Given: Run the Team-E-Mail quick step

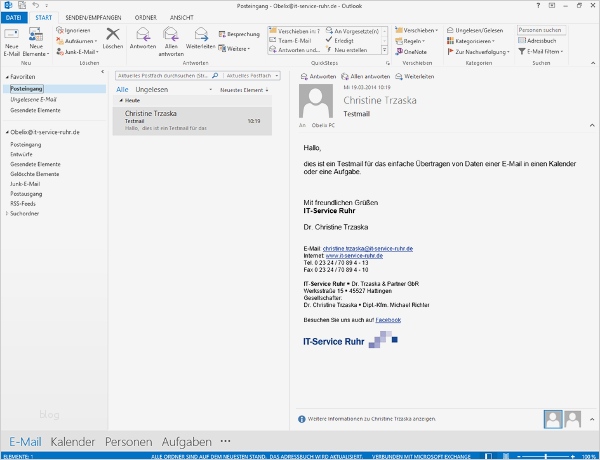Looking at the screenshot, I should 290,41.
